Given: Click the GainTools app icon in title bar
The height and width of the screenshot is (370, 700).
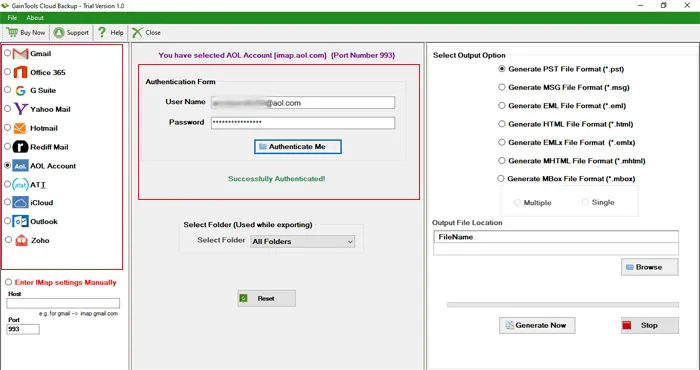Looking at the screenshot, I should (5, 6).
